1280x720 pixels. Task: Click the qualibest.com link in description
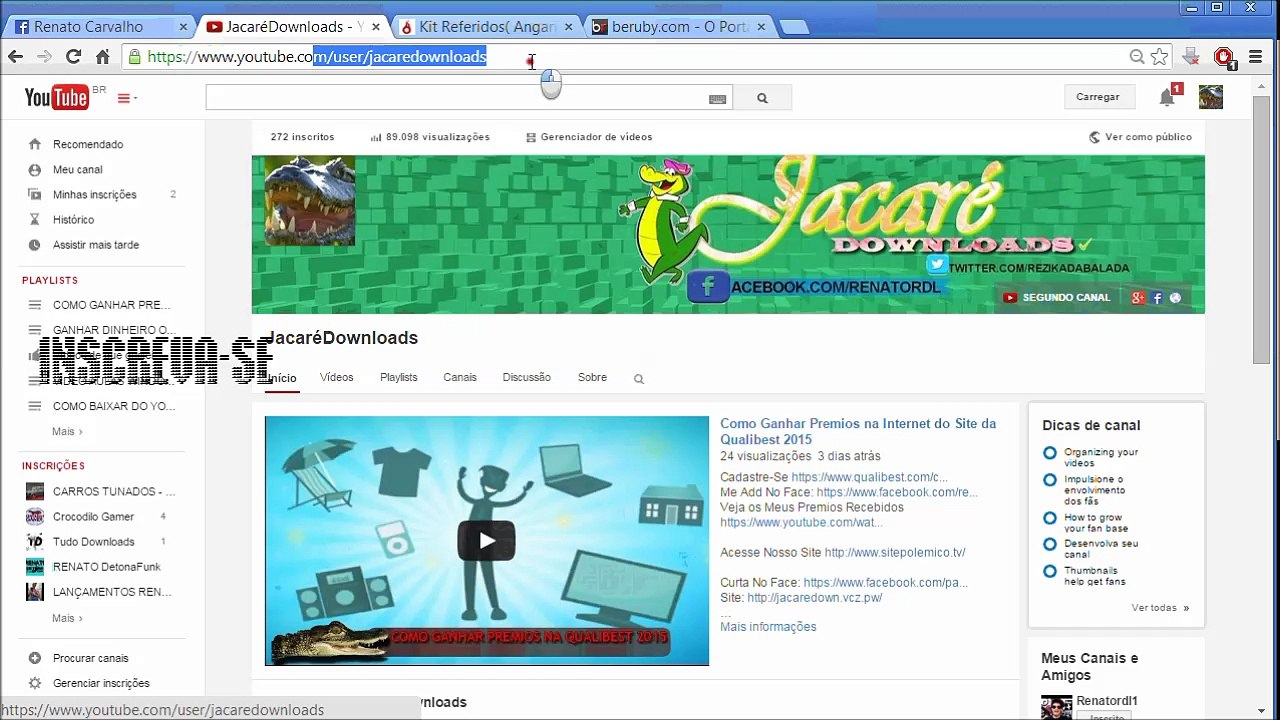click(x=870, y=477)
